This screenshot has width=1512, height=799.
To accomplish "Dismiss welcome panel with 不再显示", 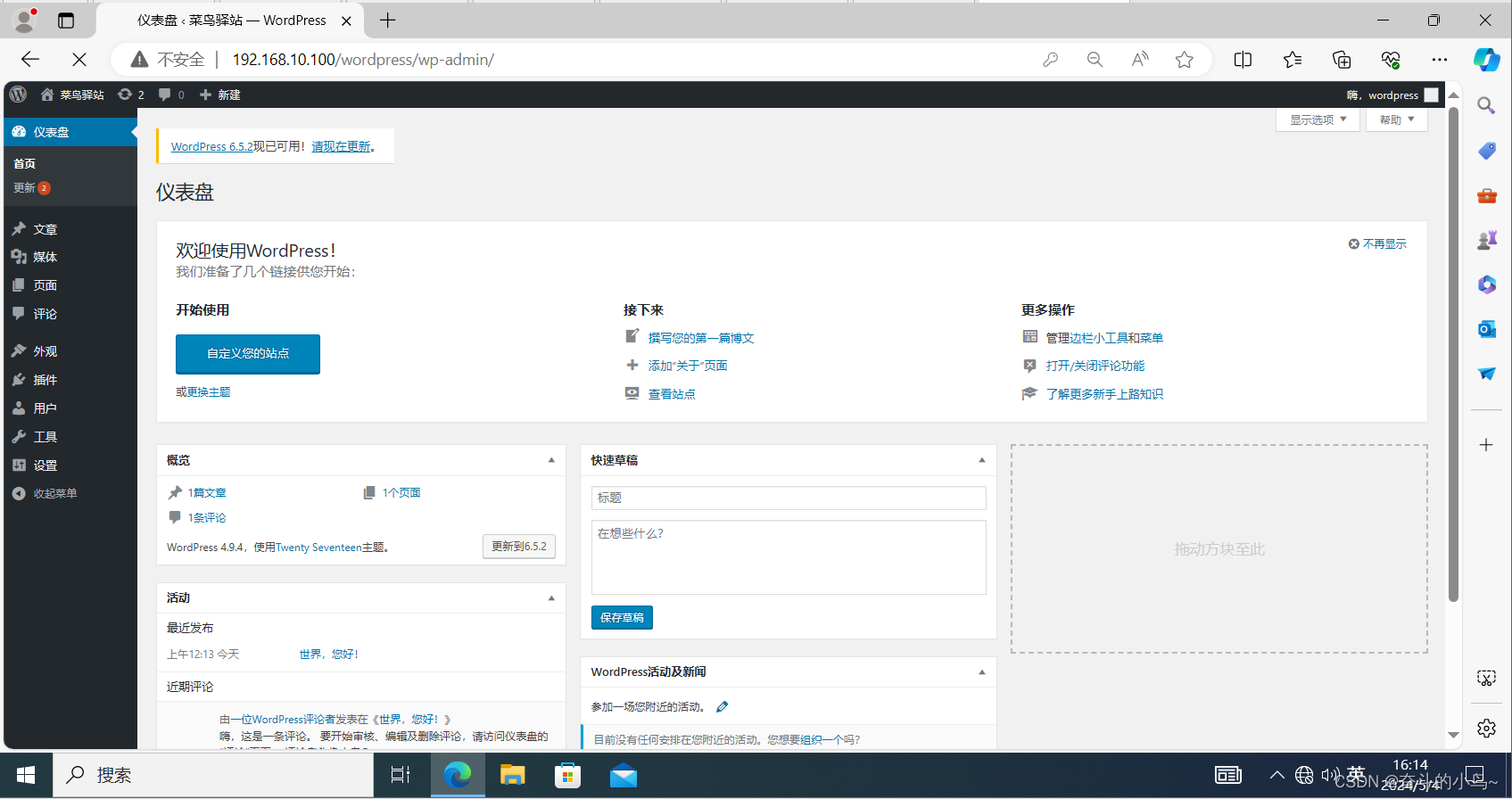I will pyautogui.click(x=1377, y=243).
